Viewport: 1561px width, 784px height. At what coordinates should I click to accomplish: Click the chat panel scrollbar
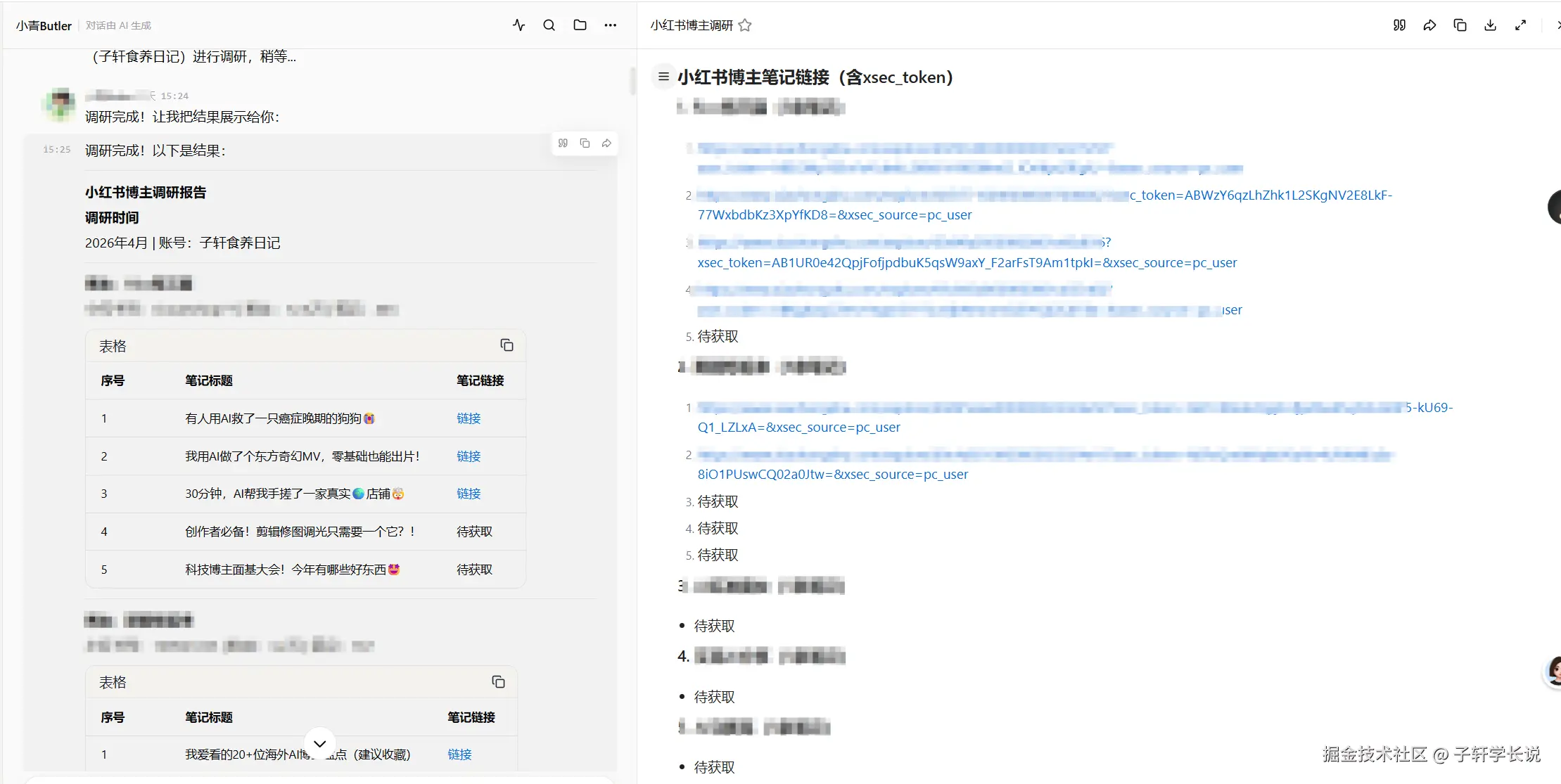[632, 81]
